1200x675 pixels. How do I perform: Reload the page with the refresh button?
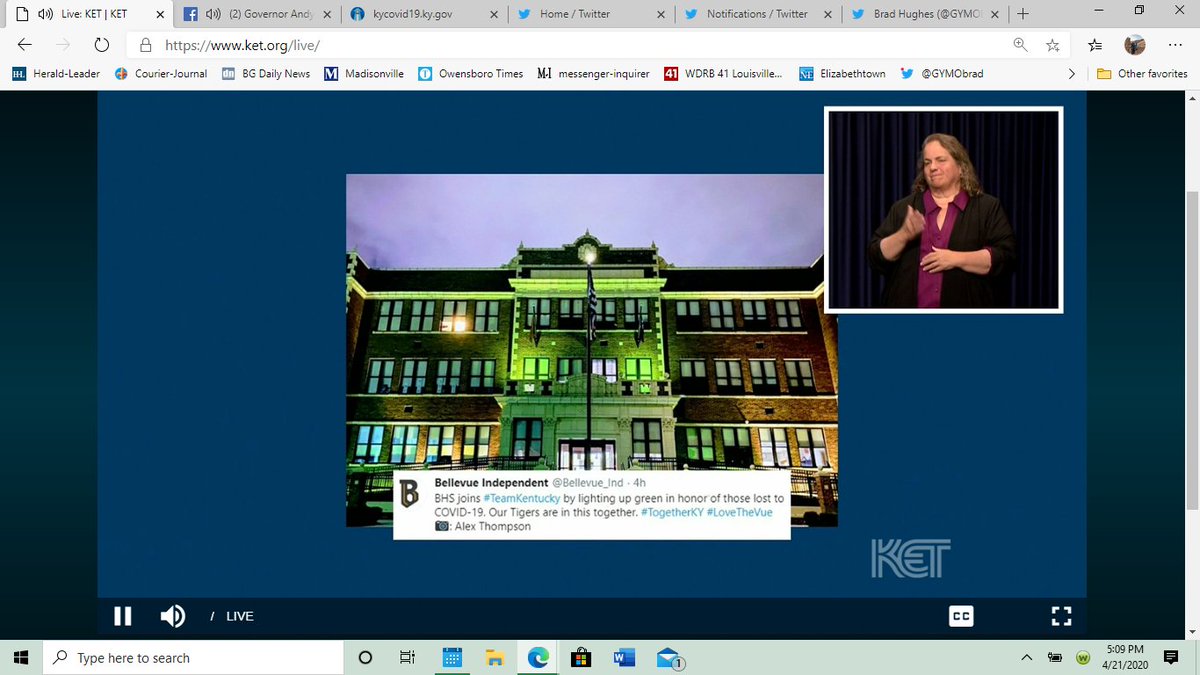tap(101, 45)
